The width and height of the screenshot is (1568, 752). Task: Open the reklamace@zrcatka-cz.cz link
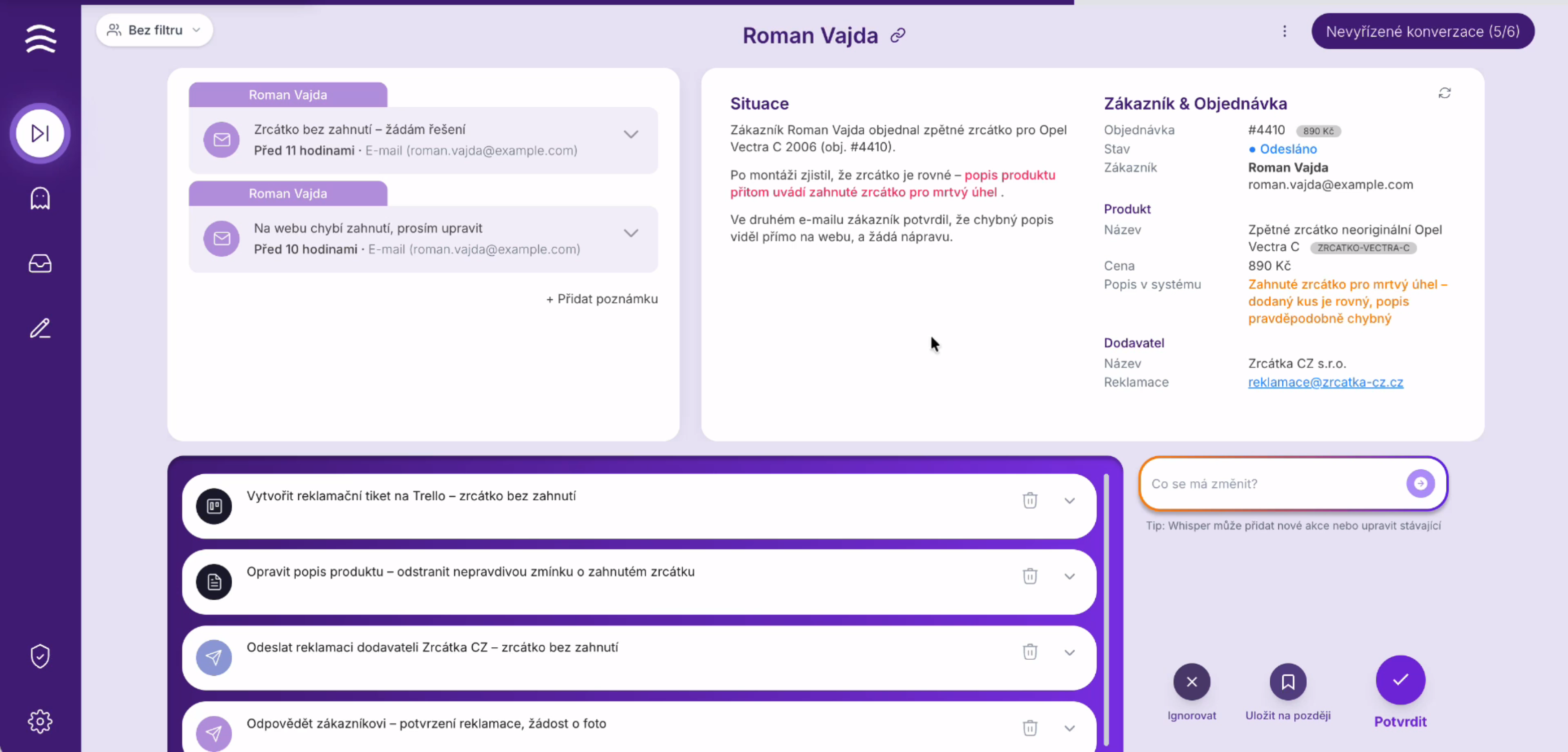pos(1325,382)
